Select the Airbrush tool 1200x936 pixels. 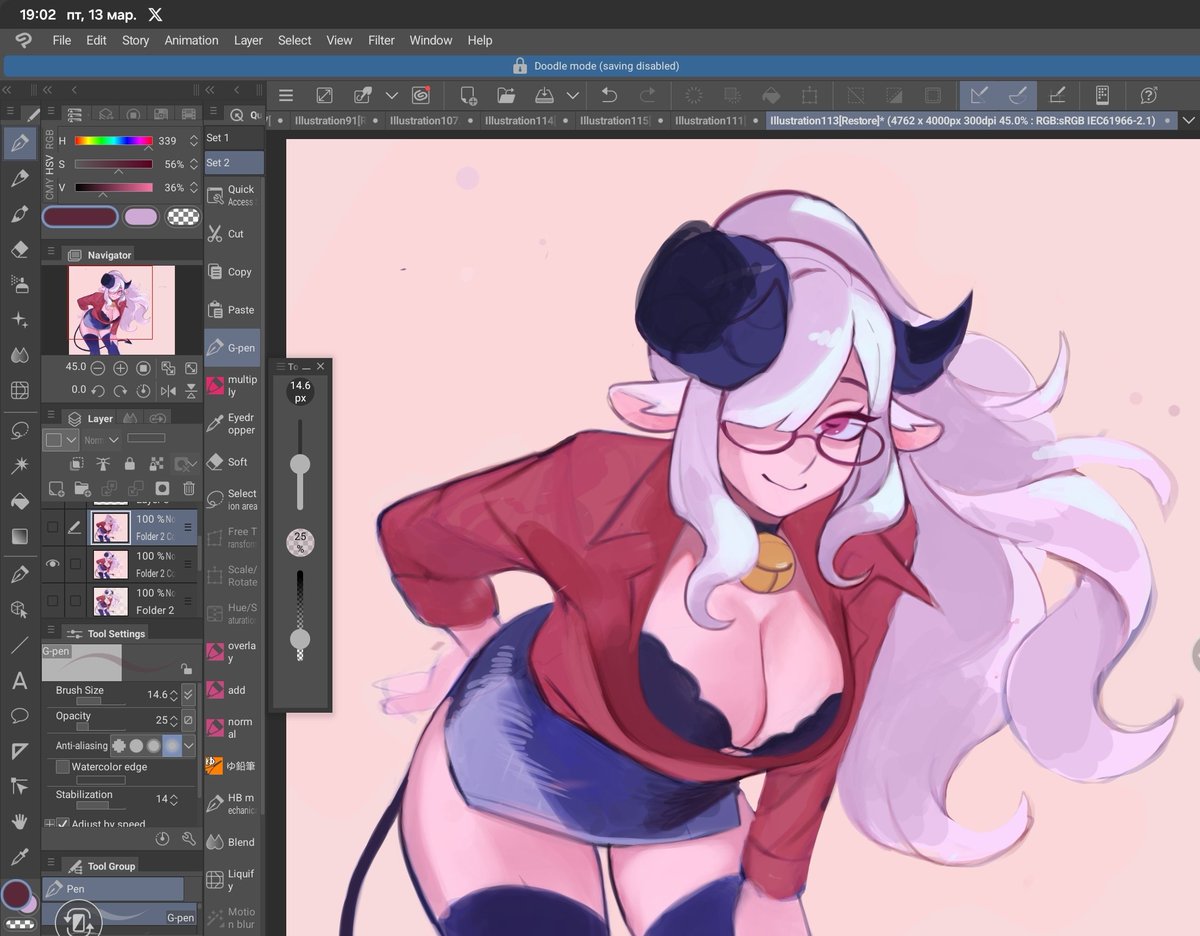(19, 284)
